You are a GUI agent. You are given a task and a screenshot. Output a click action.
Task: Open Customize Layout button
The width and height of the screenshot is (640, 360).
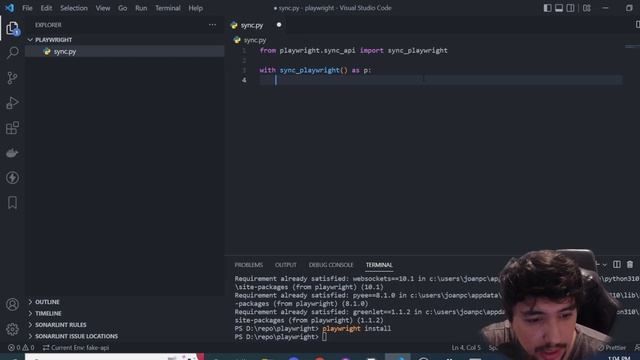(x=587, y=8)
